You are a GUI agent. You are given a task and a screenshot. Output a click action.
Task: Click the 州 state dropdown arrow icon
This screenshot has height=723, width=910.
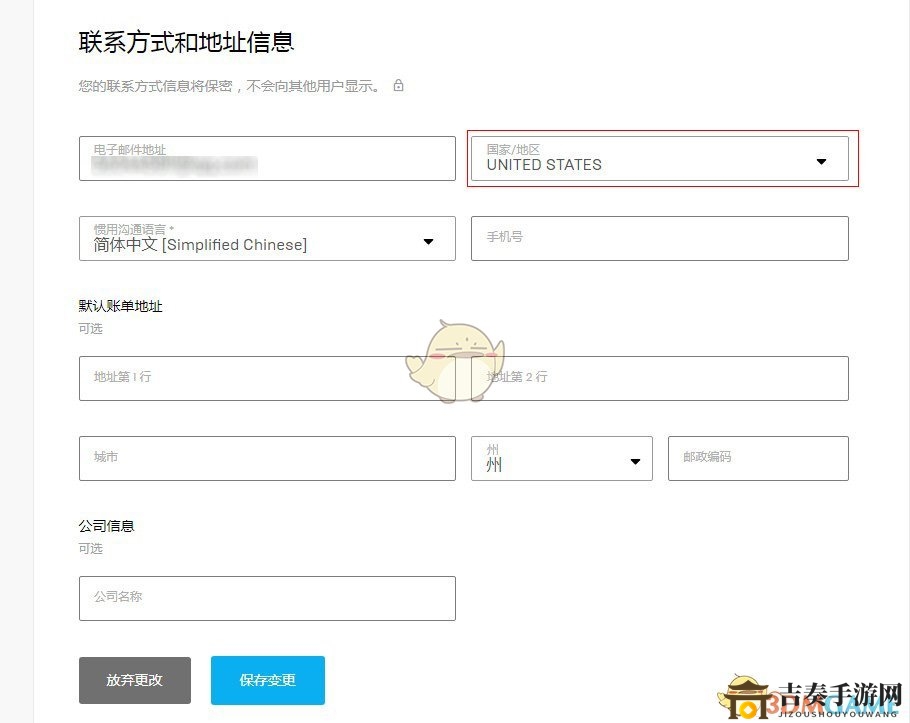[x=635, y=461]
